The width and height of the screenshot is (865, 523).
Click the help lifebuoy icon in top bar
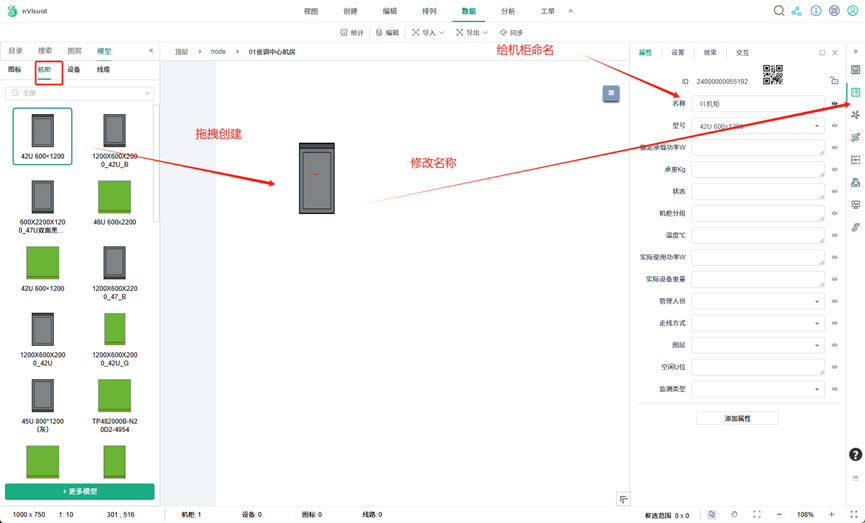834,10
